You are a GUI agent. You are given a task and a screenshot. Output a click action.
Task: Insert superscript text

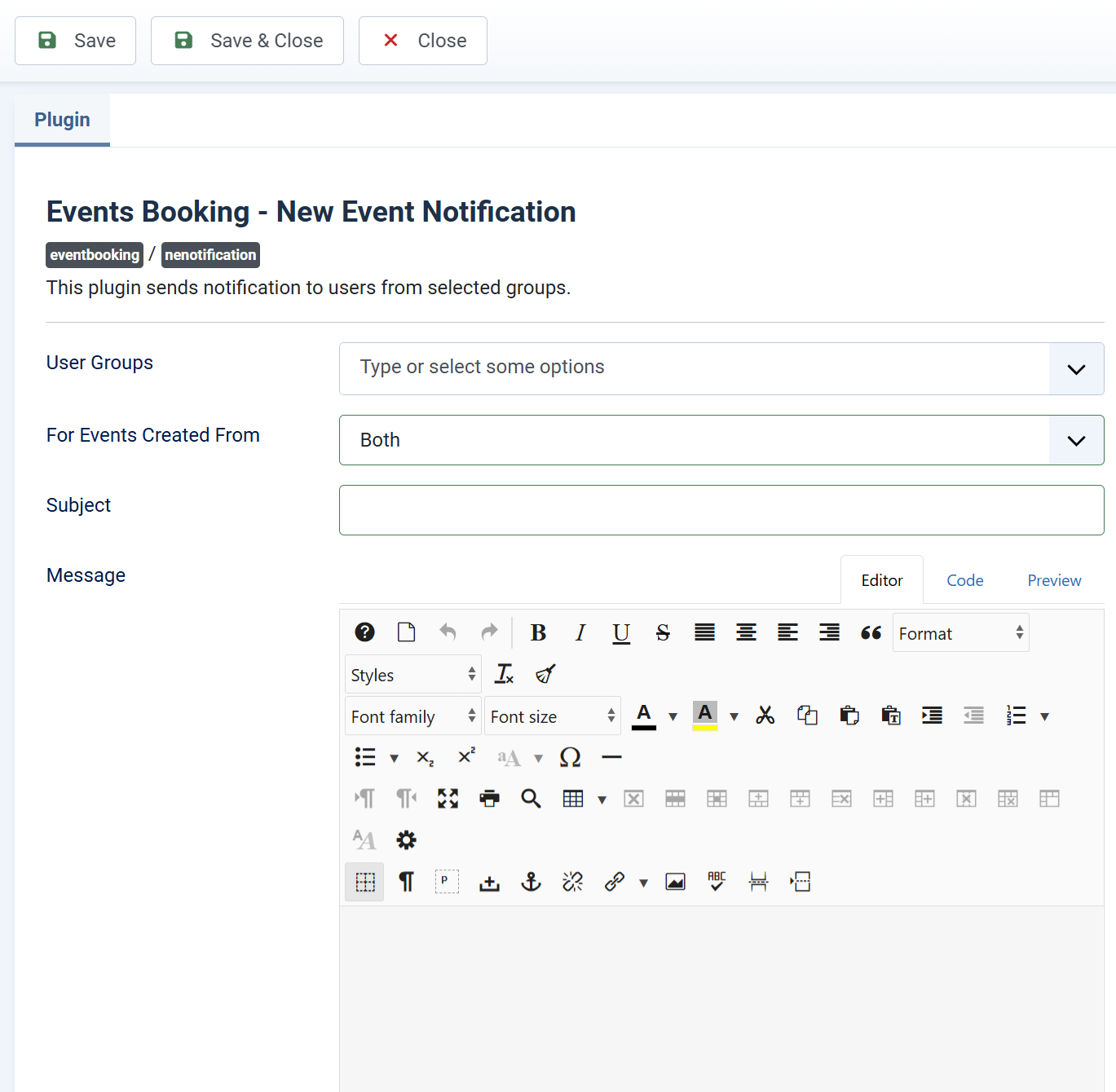click(466, 757)
